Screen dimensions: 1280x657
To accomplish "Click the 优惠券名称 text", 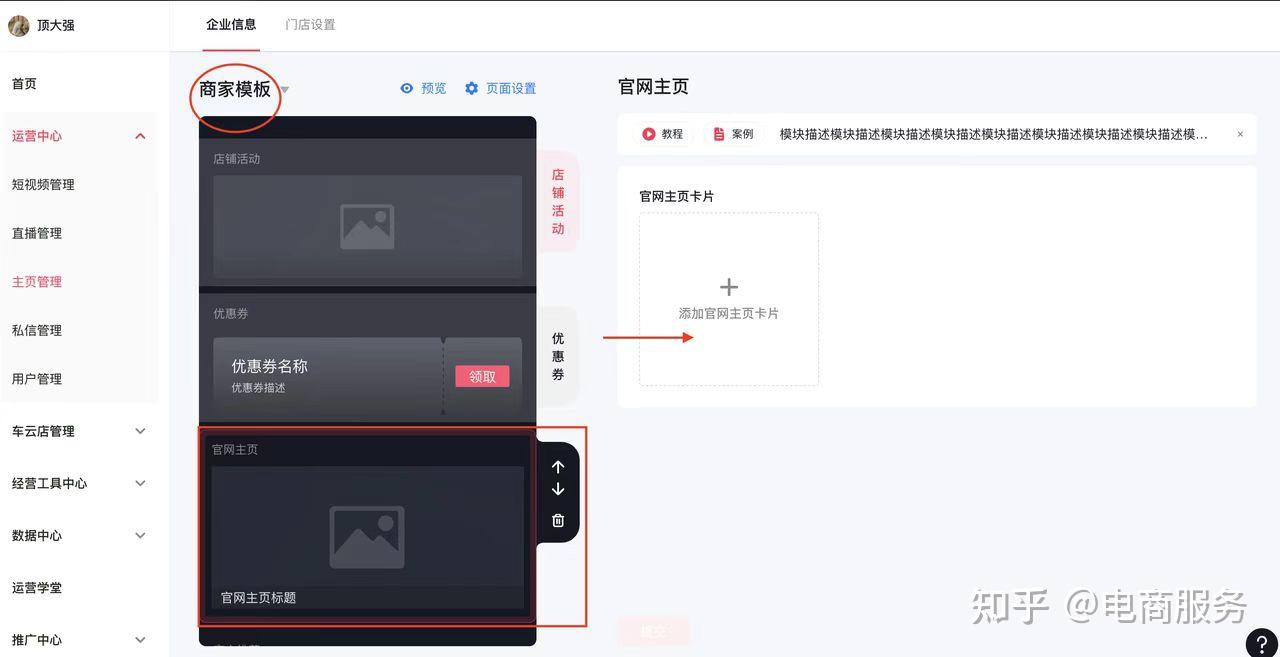I will (x=270, y=366).
